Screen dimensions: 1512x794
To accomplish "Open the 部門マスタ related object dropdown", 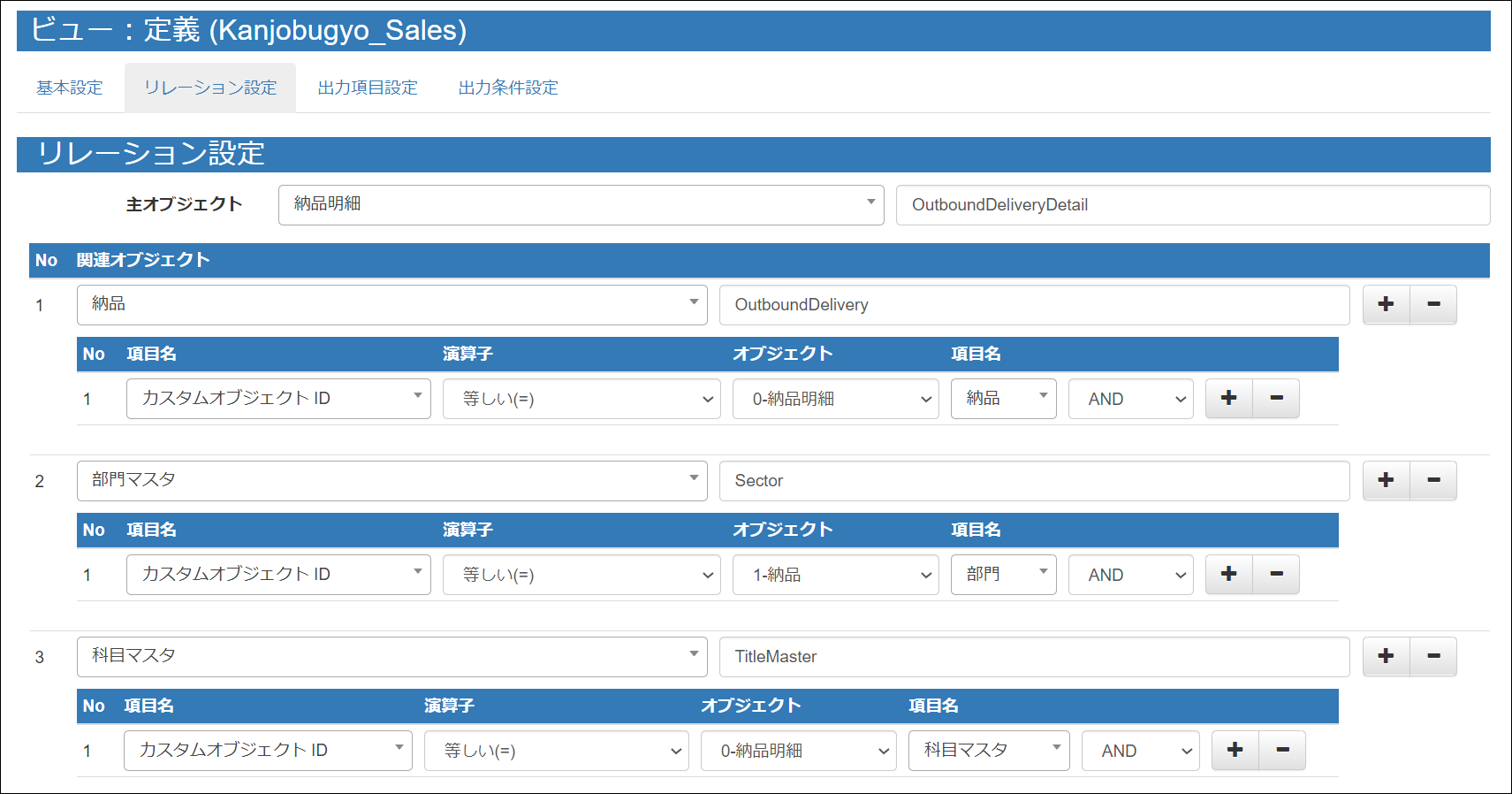I will [x=391, y=480].
